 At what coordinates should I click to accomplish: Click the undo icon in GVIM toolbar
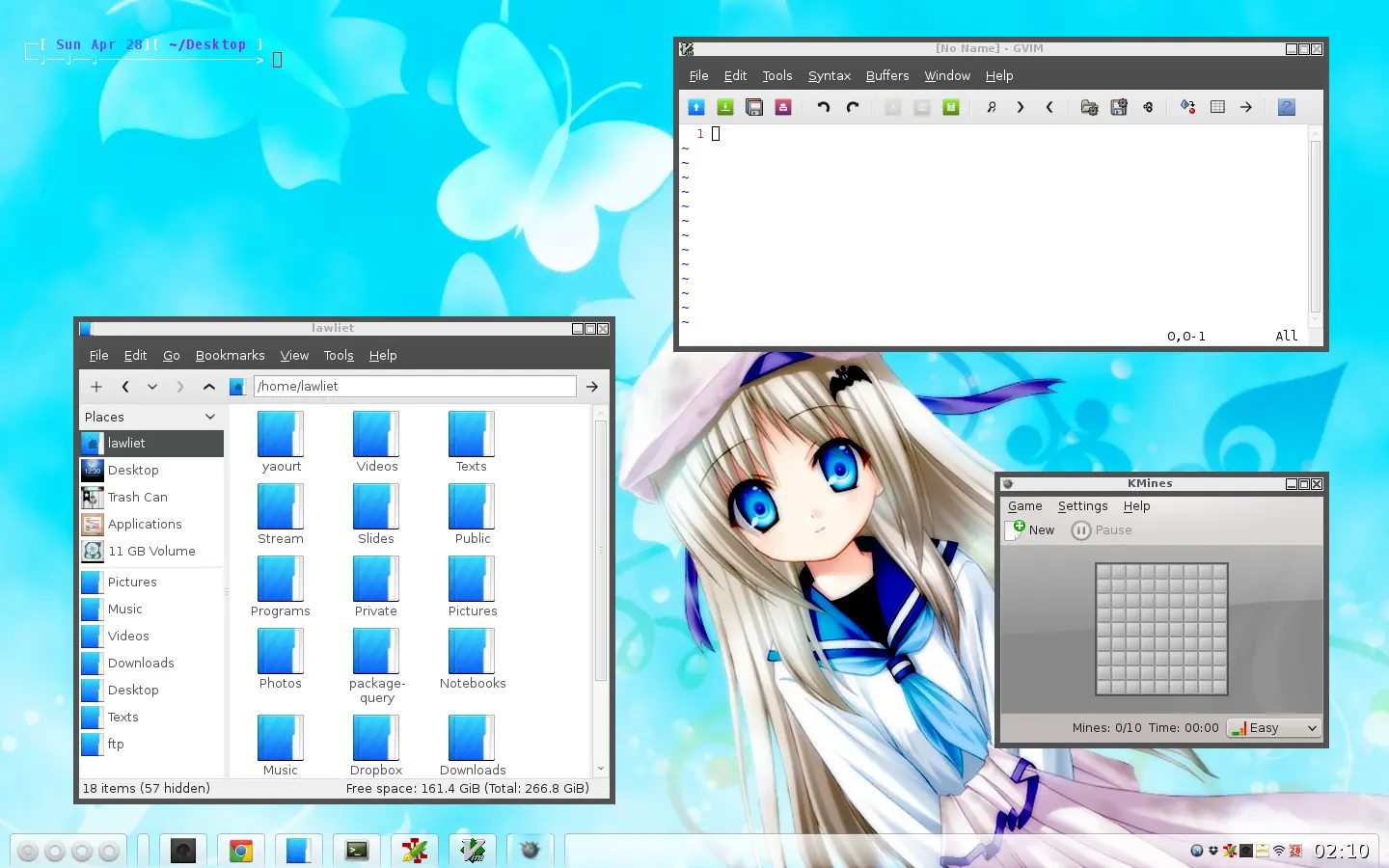point(823,107)
